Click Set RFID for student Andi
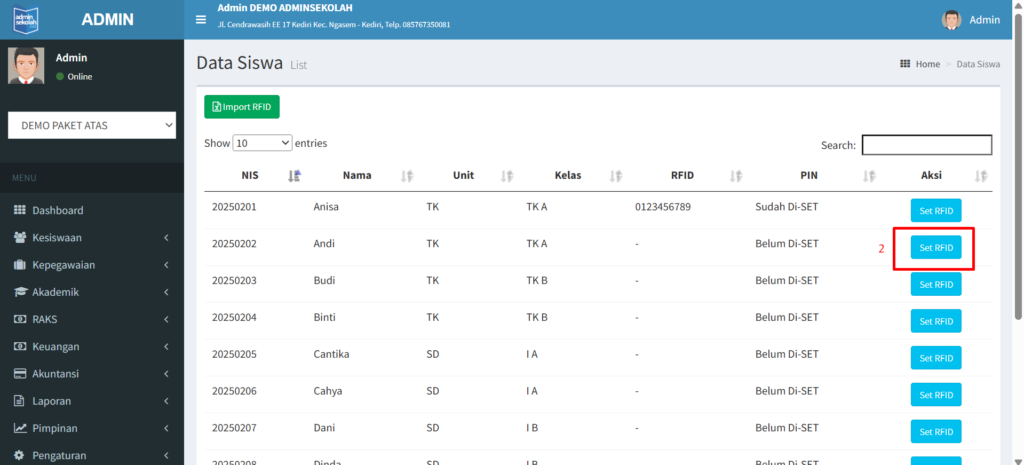Viewport: 1024px width, 465px height. 935,248
